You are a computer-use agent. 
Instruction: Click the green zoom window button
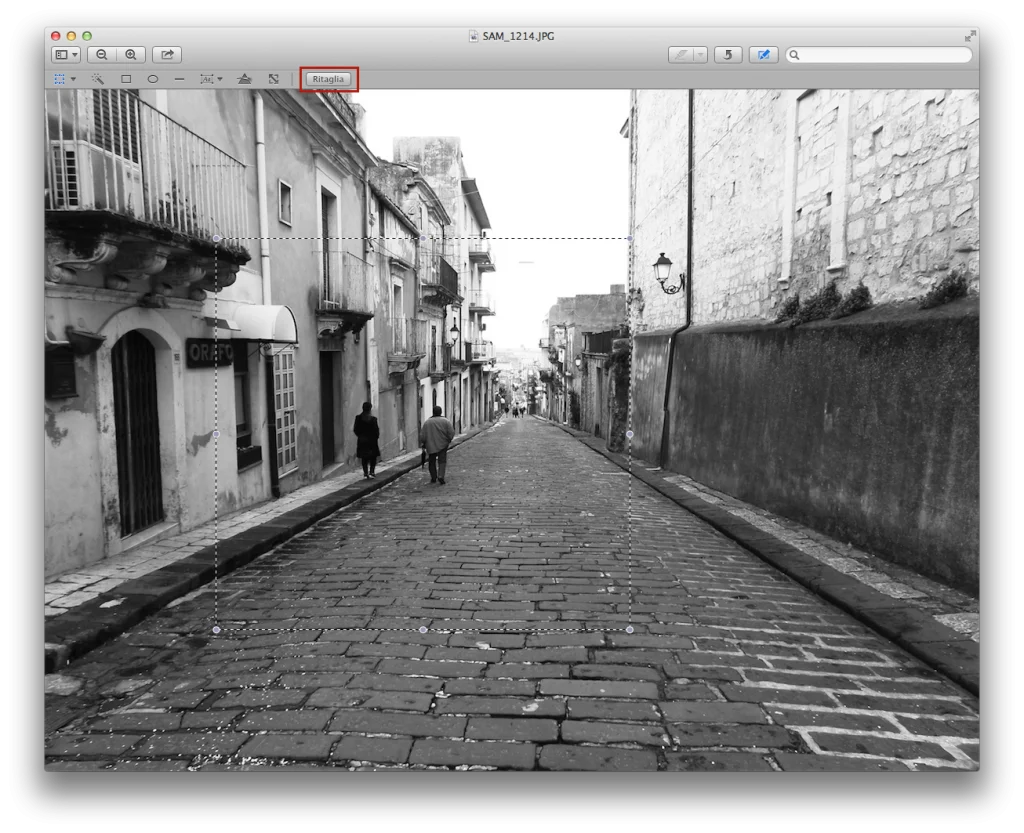pos(87,36)
